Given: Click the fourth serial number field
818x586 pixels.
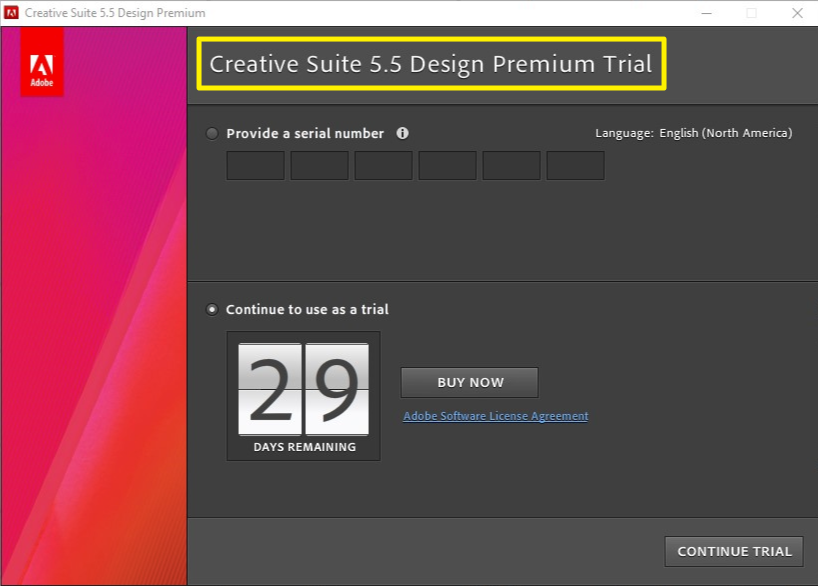Looking at the screenshot, I should (x=448, y=165).
